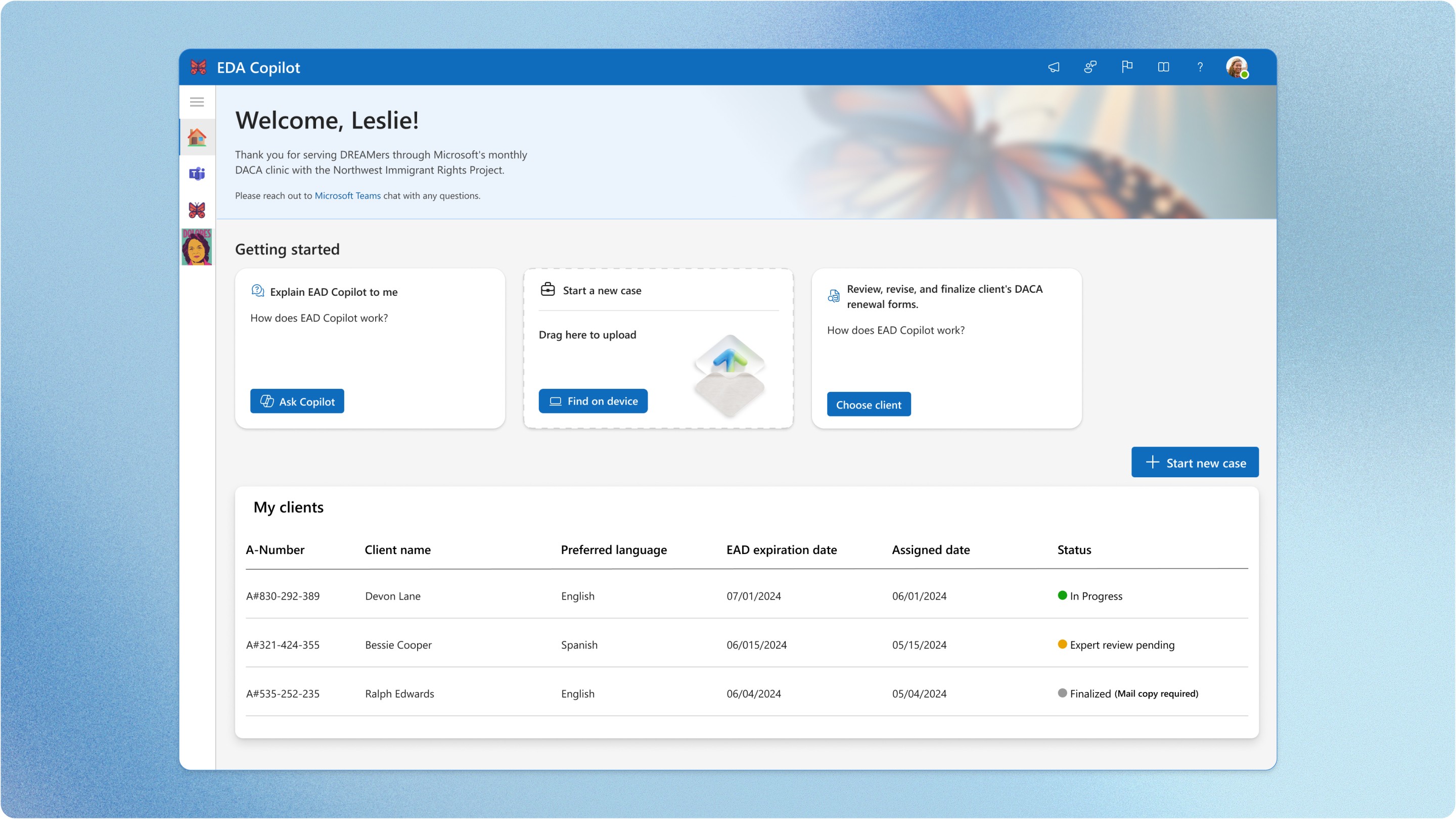Follow the Microsoft Teams link
1456x819 pixels.
pos(347,196)
